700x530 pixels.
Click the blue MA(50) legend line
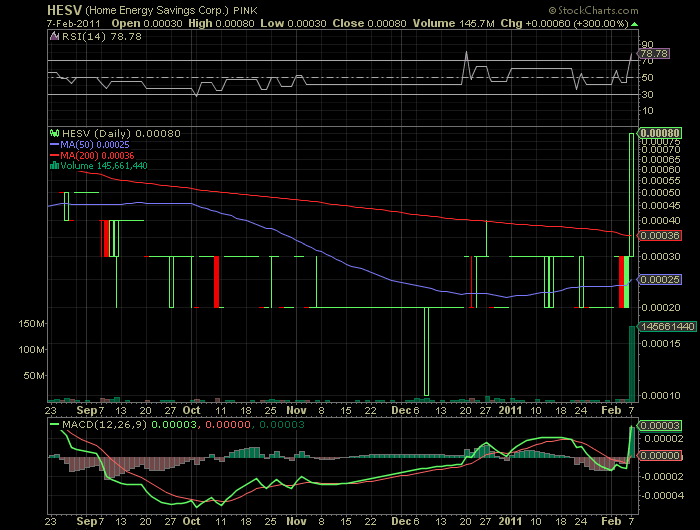click(x=54, y=145)
